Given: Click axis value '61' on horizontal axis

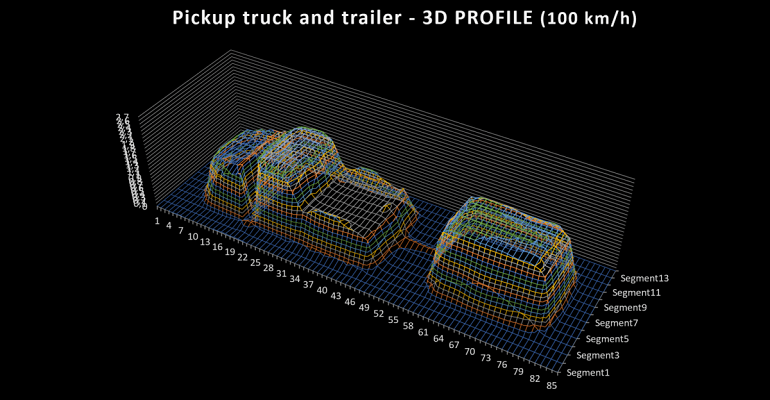Looking at the screenshot, I should pos(423,332).
